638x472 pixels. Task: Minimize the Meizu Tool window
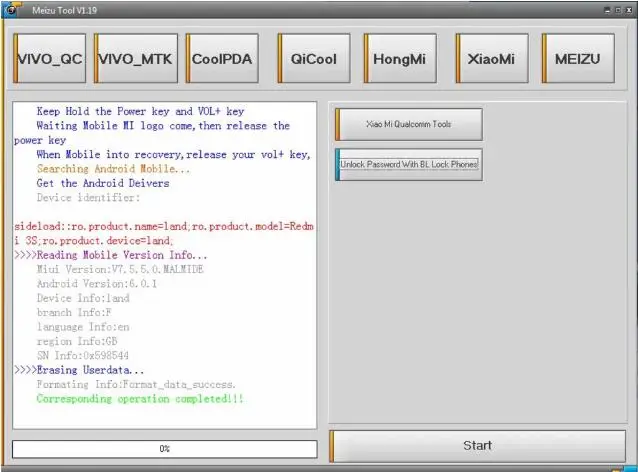pos(607,10)
